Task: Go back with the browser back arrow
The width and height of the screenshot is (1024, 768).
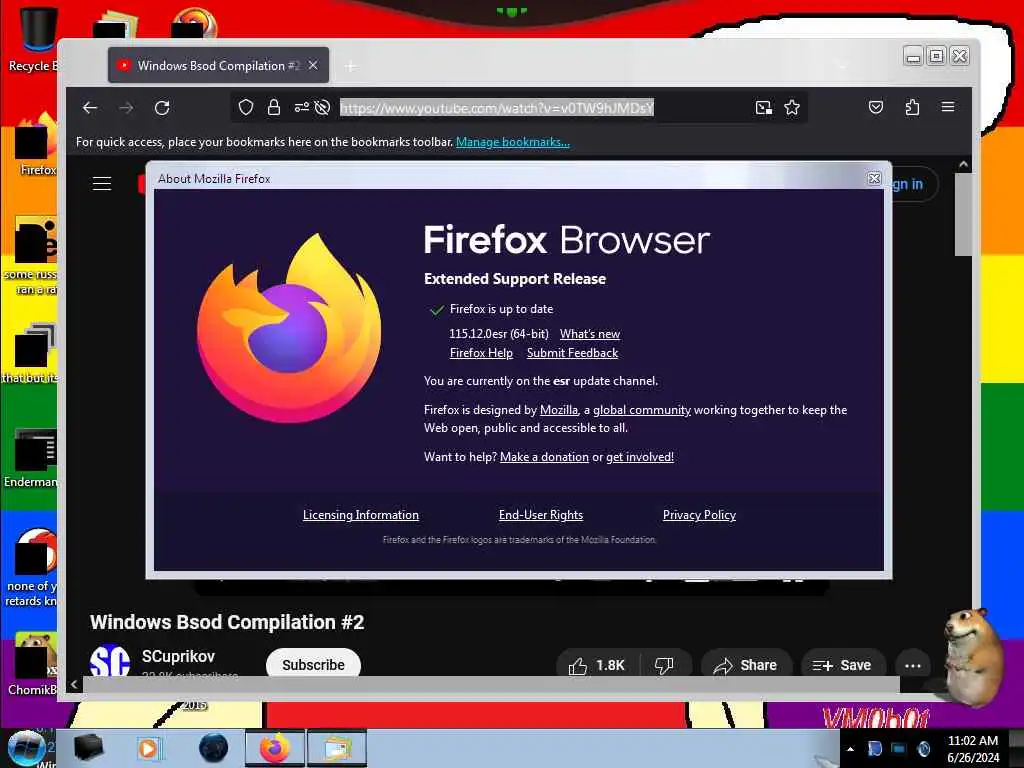Action: coord(89,108)
